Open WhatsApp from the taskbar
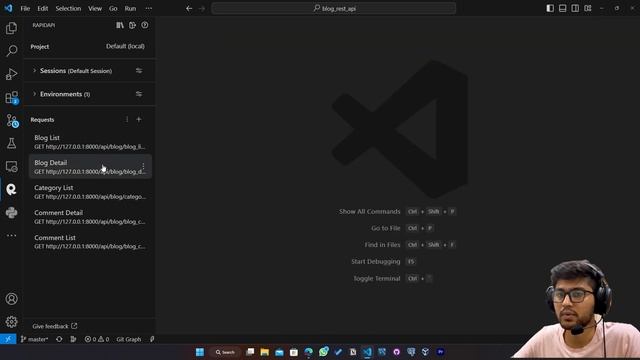The image size is (640, 360). pos(323,352)
